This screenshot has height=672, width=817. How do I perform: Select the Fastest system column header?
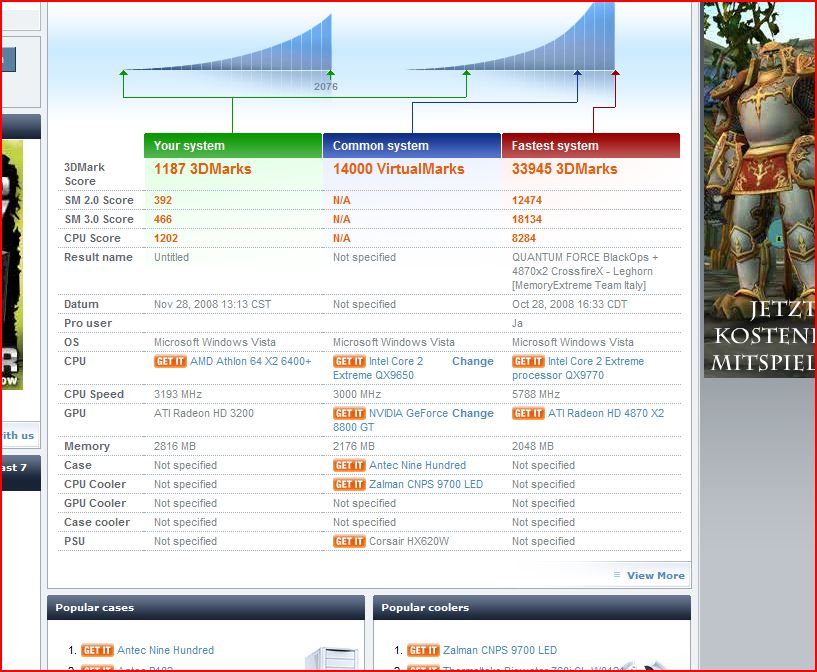click(591, 146)
